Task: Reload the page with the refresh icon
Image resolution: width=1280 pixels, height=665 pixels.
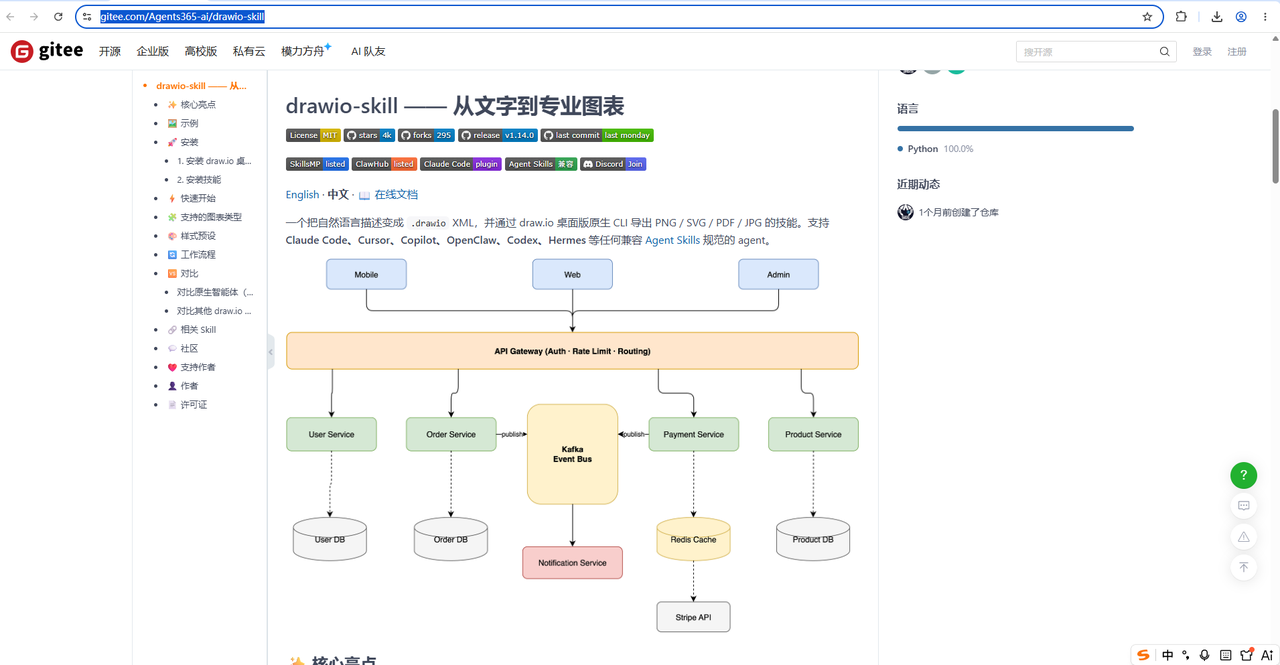Action: pos(58,17)
